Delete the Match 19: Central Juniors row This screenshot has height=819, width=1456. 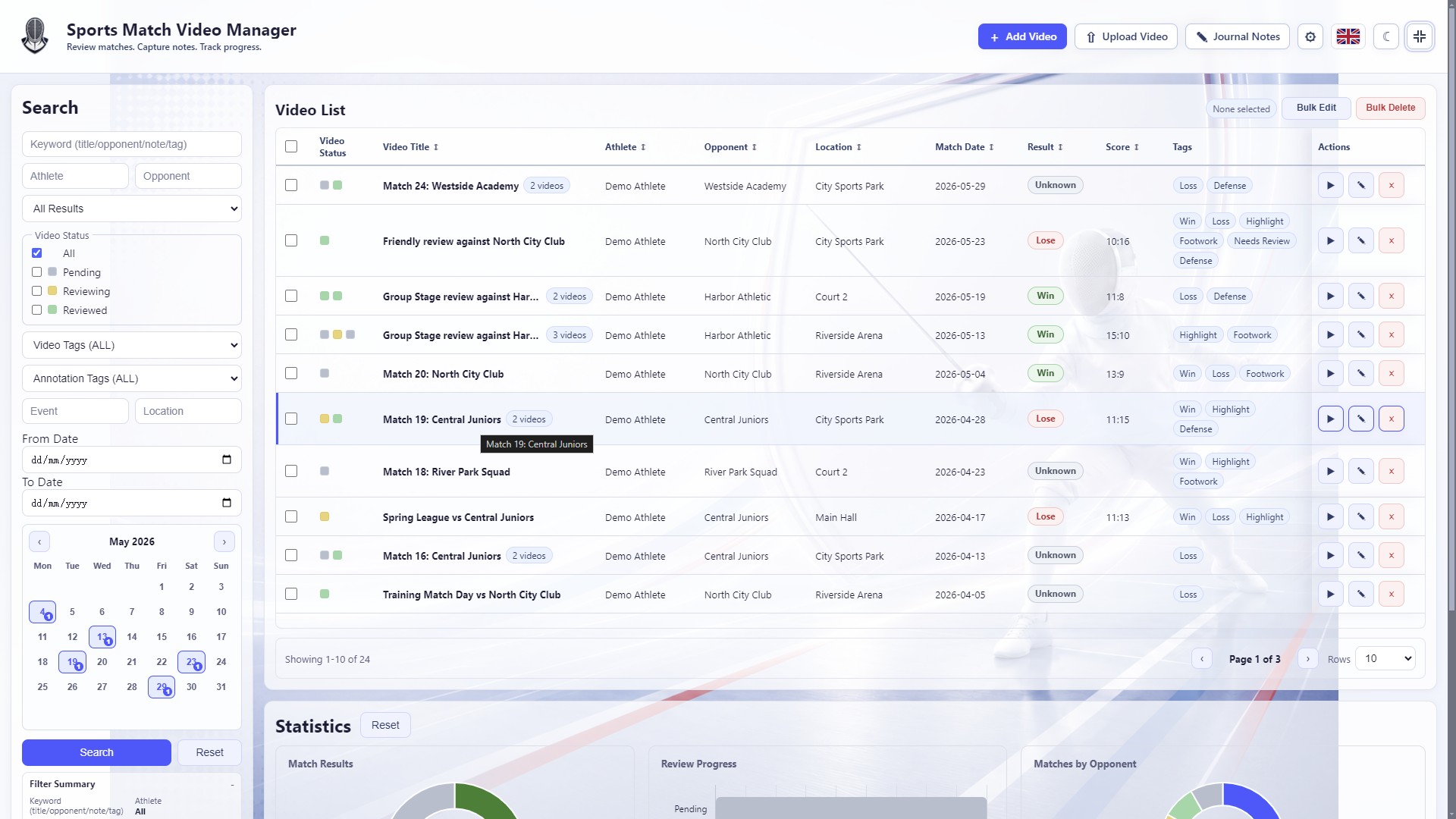[x=1392, y=419]
